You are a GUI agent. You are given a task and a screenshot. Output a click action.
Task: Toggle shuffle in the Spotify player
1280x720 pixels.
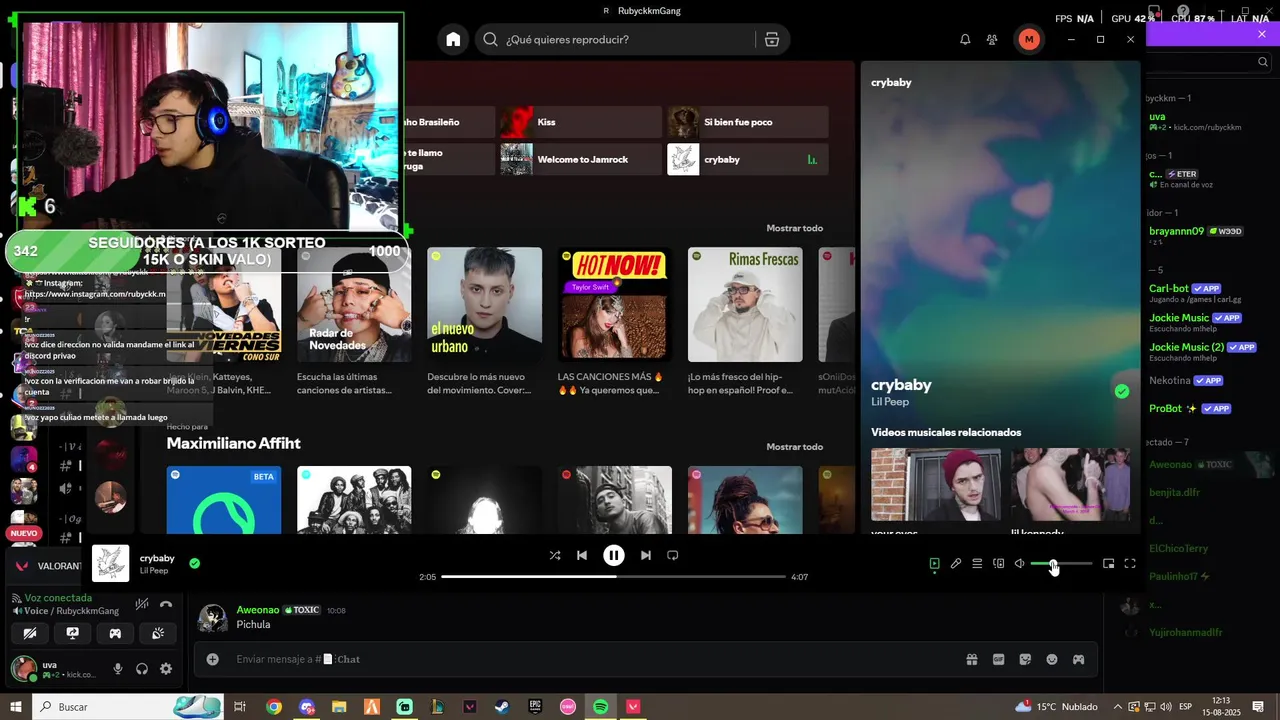(x=555, y=555)
